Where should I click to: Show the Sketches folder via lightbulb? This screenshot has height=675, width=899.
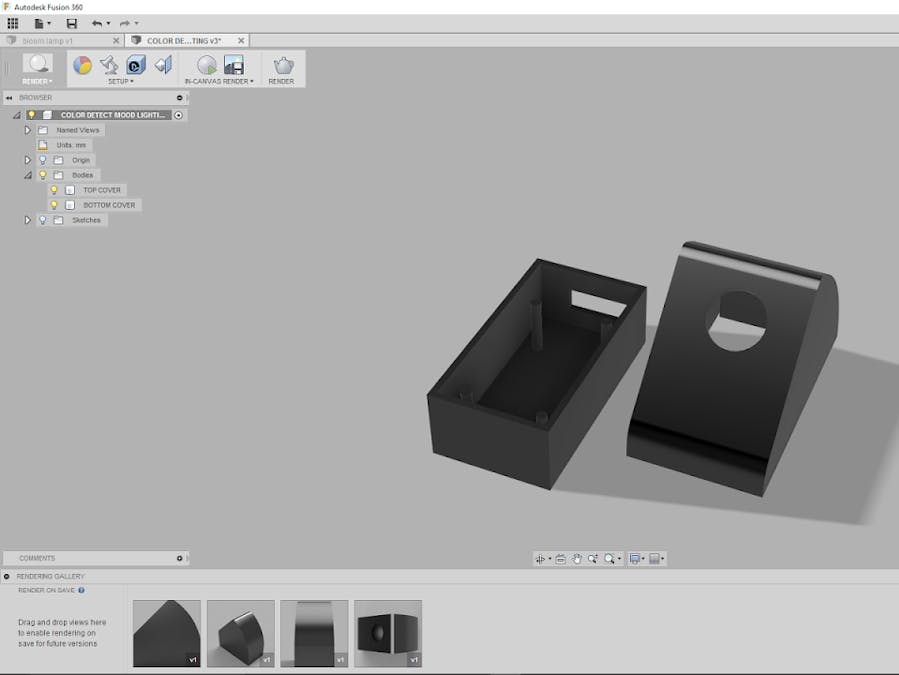click(x=42, y=220)
